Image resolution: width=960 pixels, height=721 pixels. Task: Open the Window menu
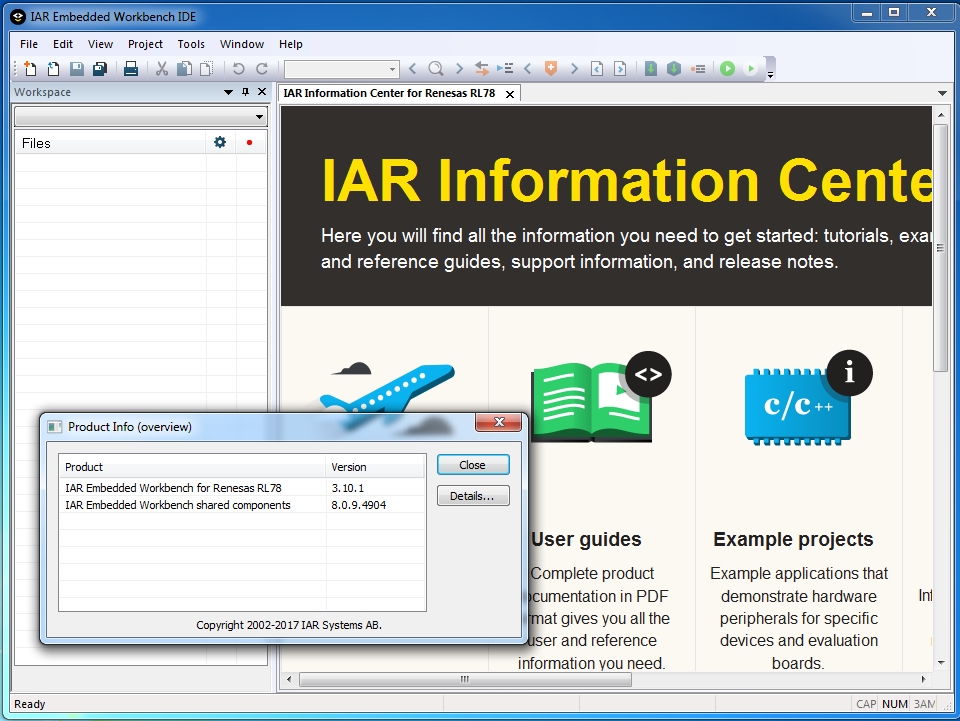tap(242, 44)
